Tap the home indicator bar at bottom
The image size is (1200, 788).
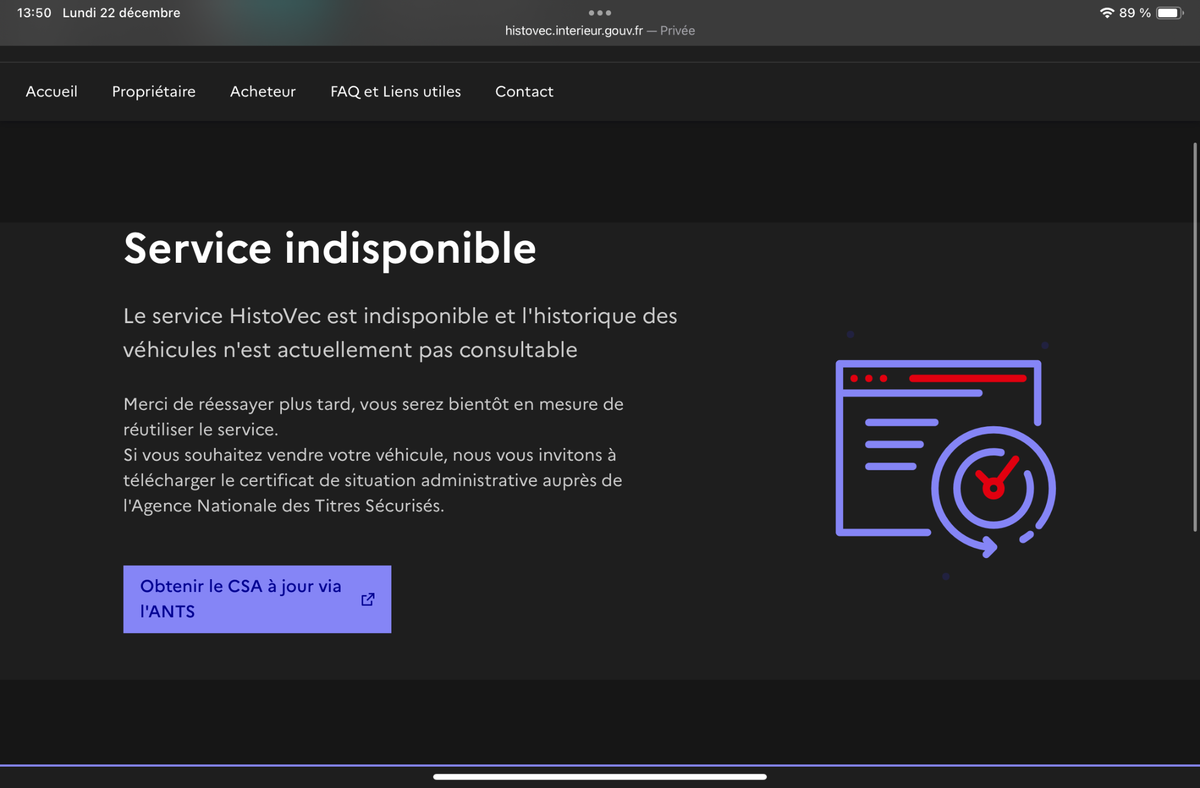(x=600, y=776)
